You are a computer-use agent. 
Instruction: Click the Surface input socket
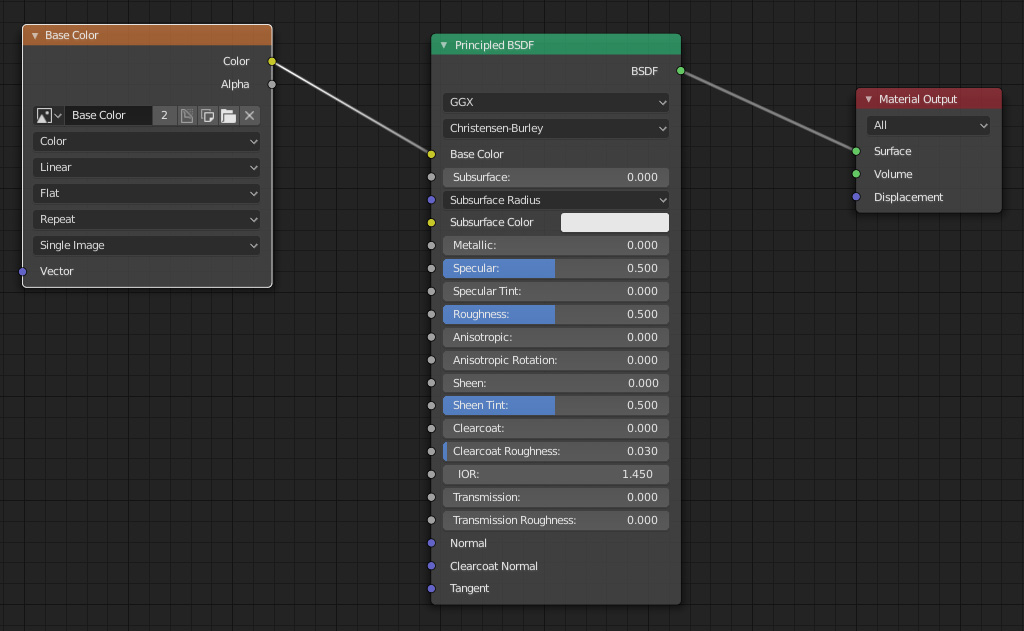tap(856, 151)
